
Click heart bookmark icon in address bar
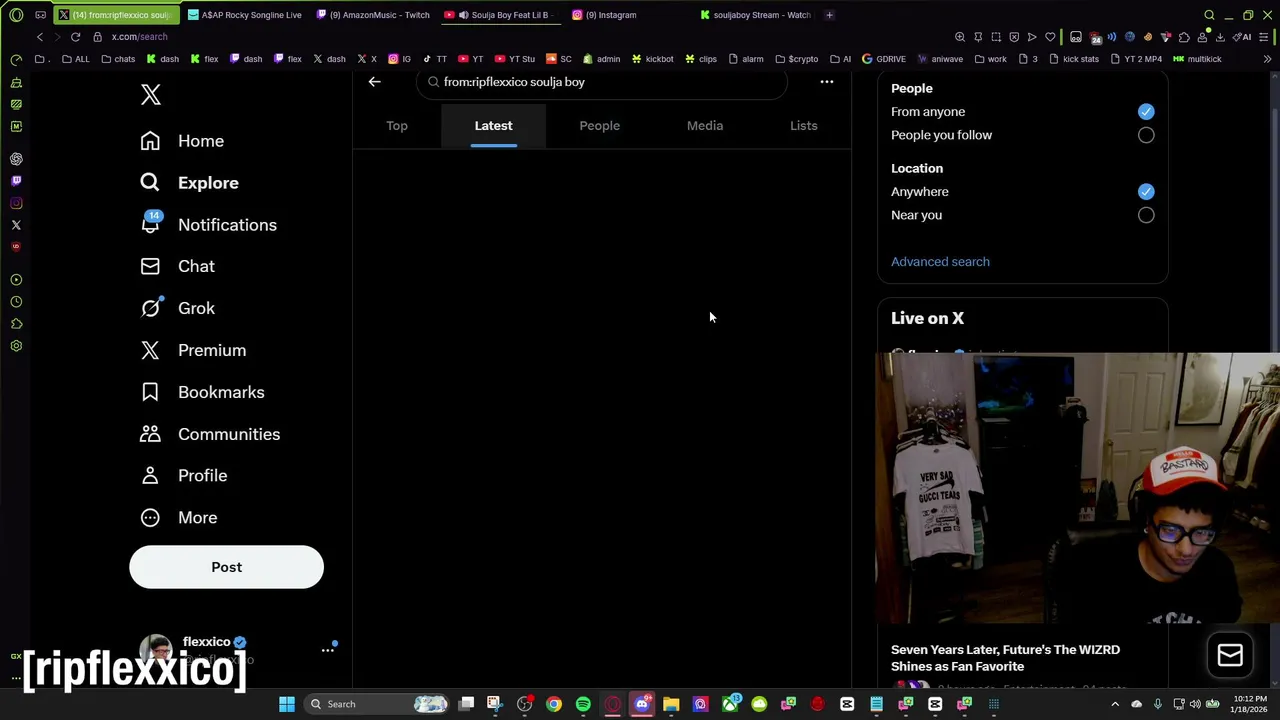[1050, 37]
